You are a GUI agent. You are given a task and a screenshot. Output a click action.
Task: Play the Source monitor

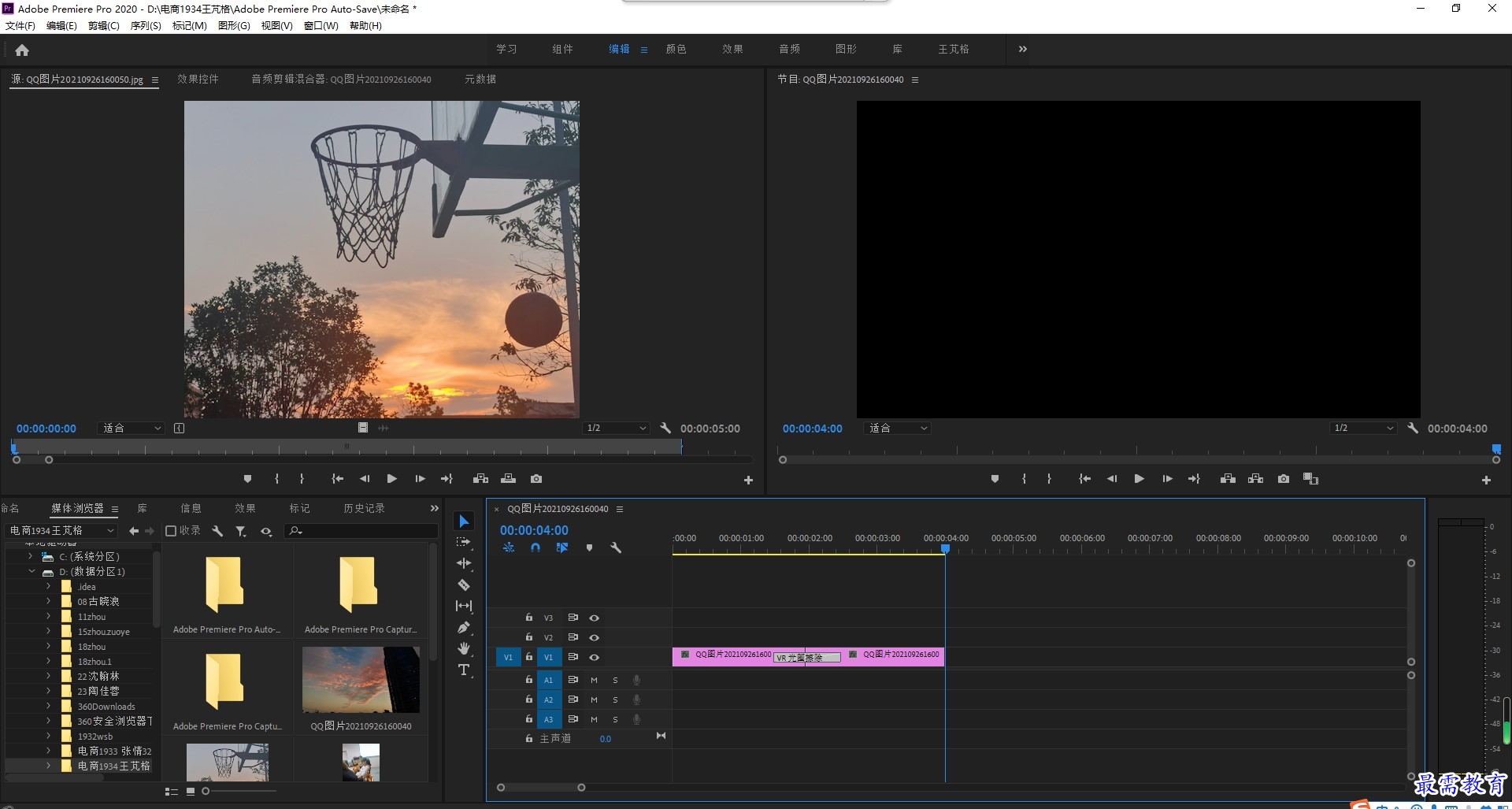click(391, 479)
